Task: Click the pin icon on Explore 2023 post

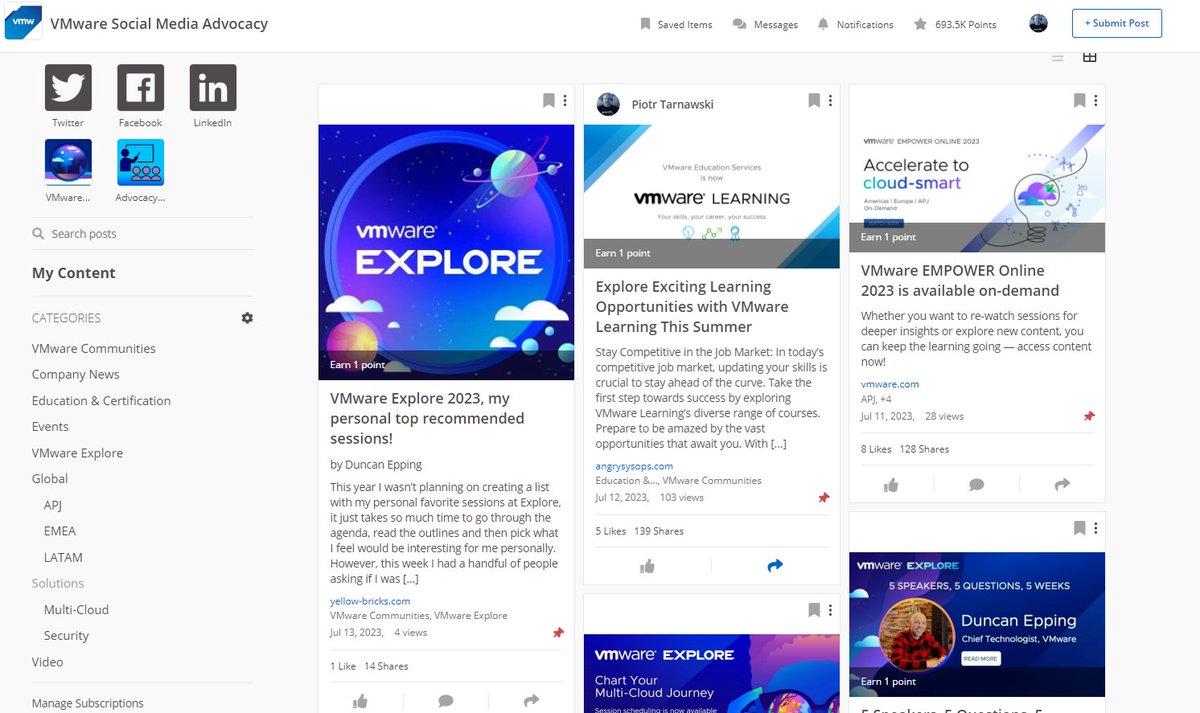Action: click(x=558, y=632)
